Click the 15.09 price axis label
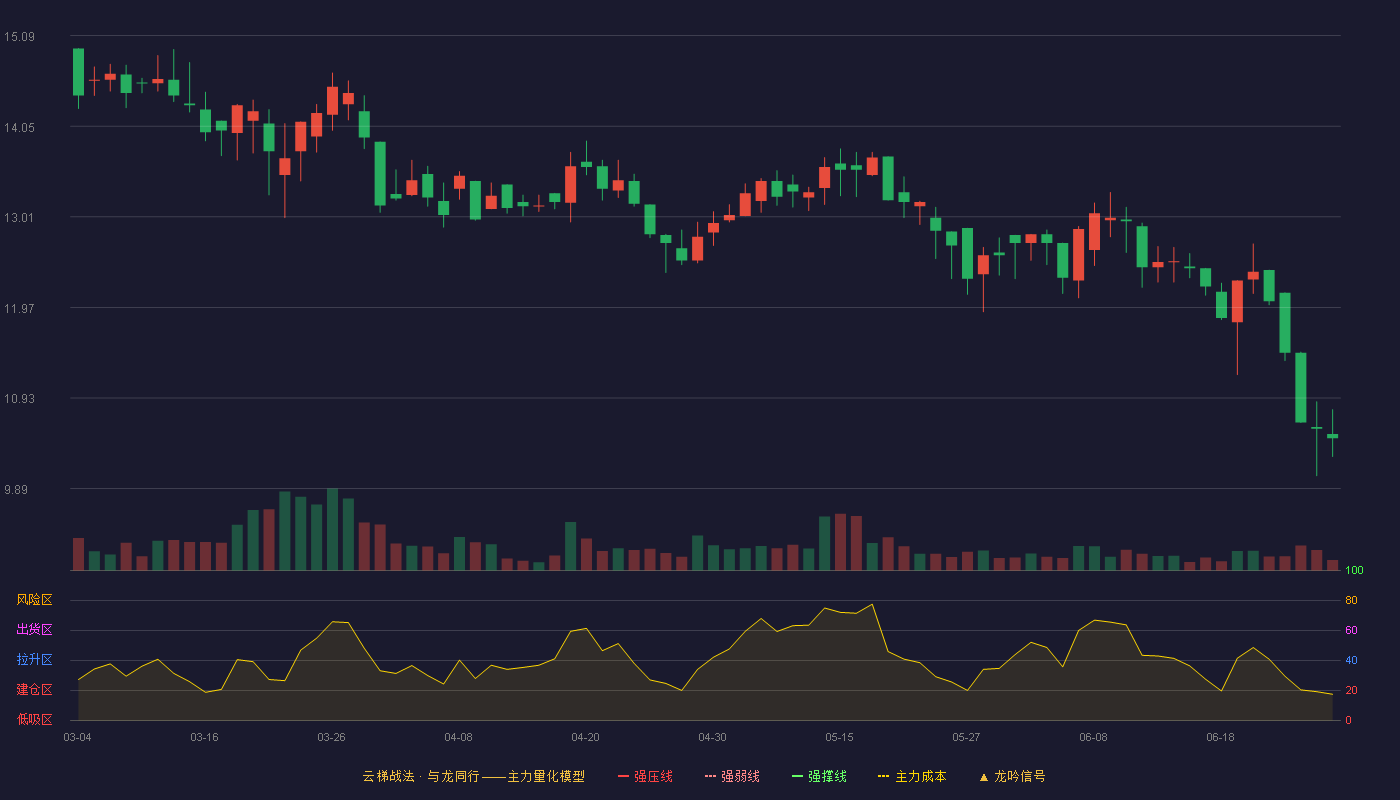This screenshot has width=1400, height=800. pos(19,37)
